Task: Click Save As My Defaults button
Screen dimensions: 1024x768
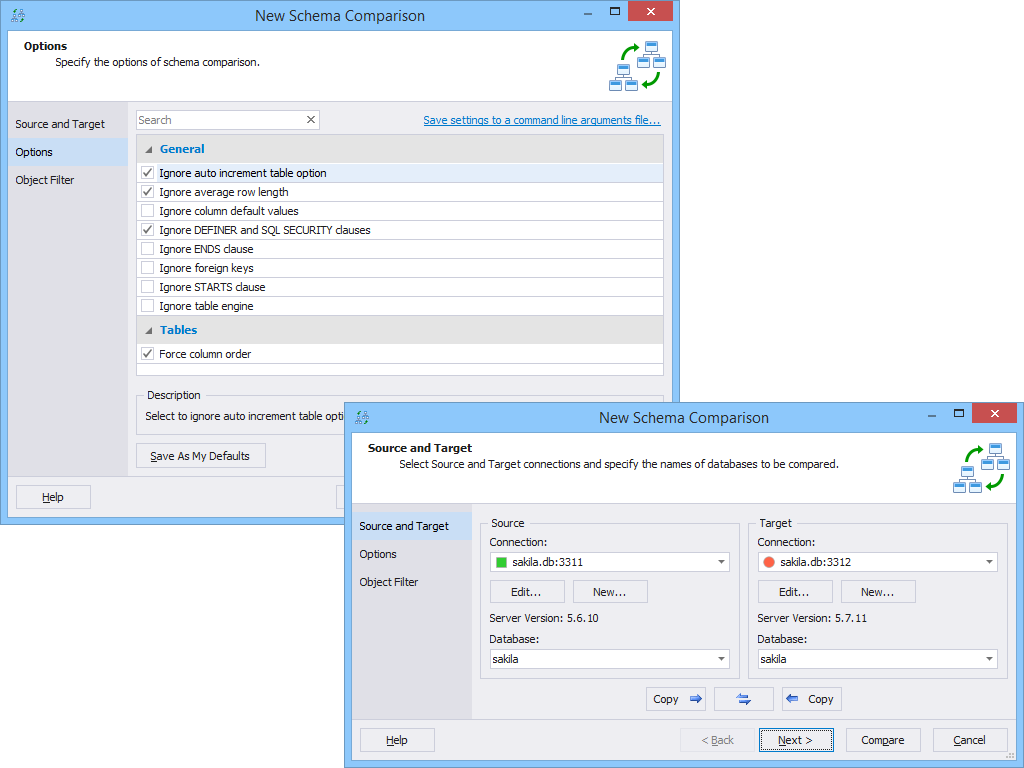Action: [x=200, y=456]
